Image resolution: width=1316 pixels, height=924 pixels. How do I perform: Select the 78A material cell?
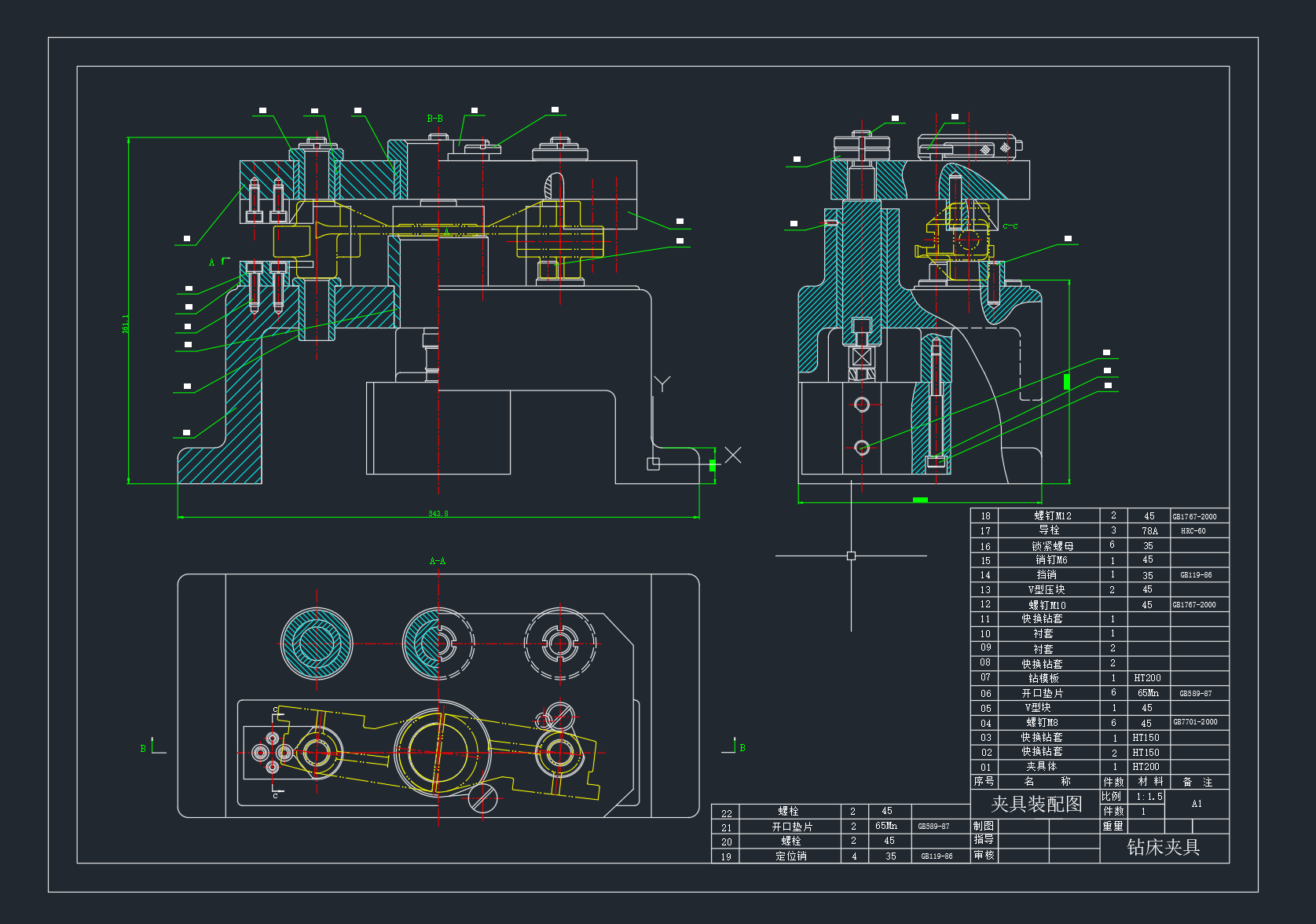(x=1149, y=531)
